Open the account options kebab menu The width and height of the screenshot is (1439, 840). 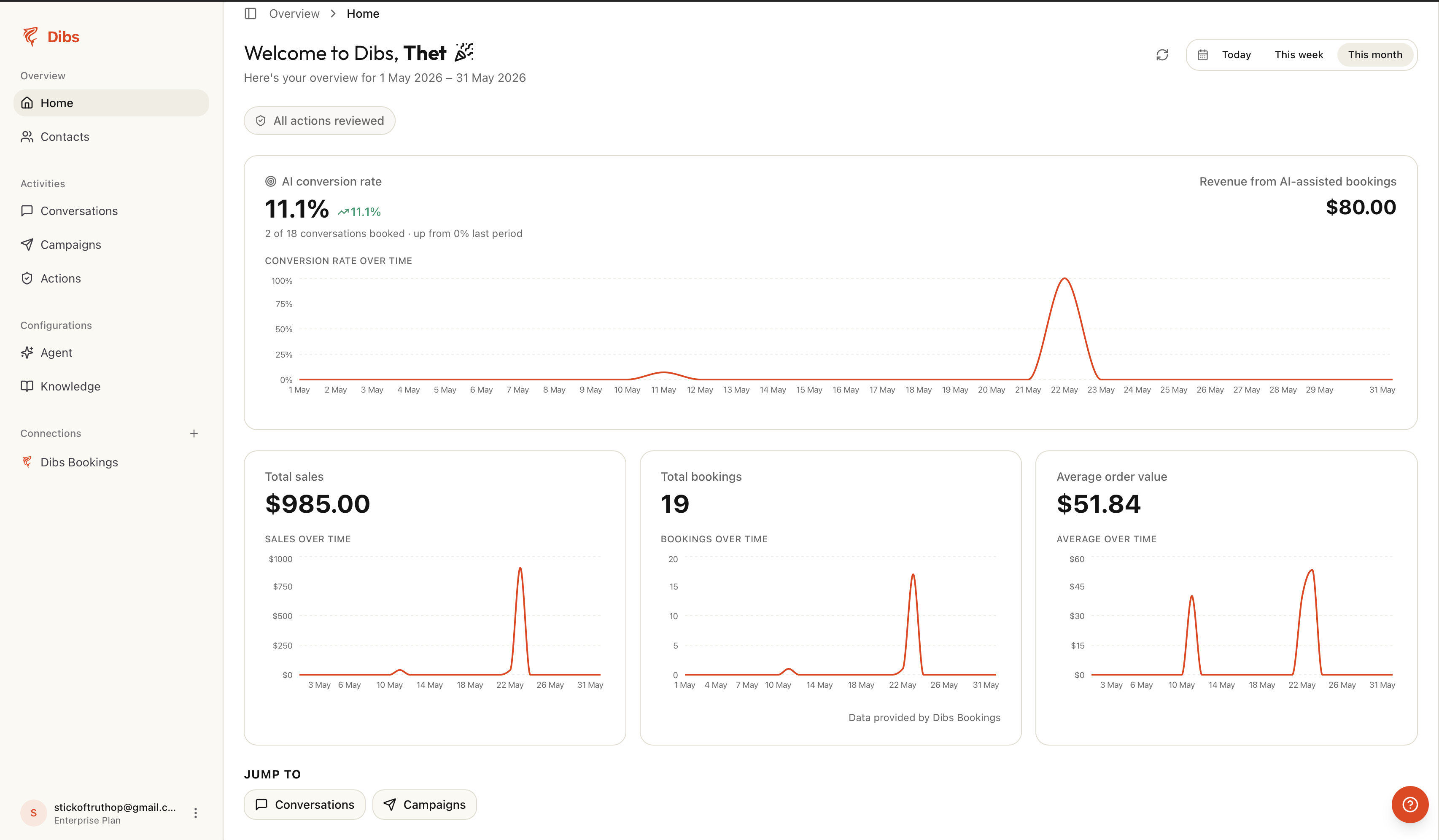pos(195,813)
